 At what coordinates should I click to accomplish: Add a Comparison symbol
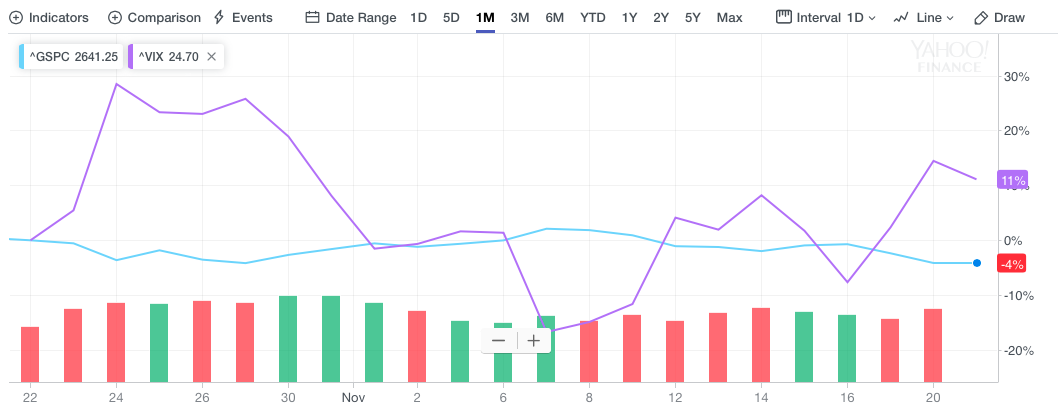click(x=154, y=18)
